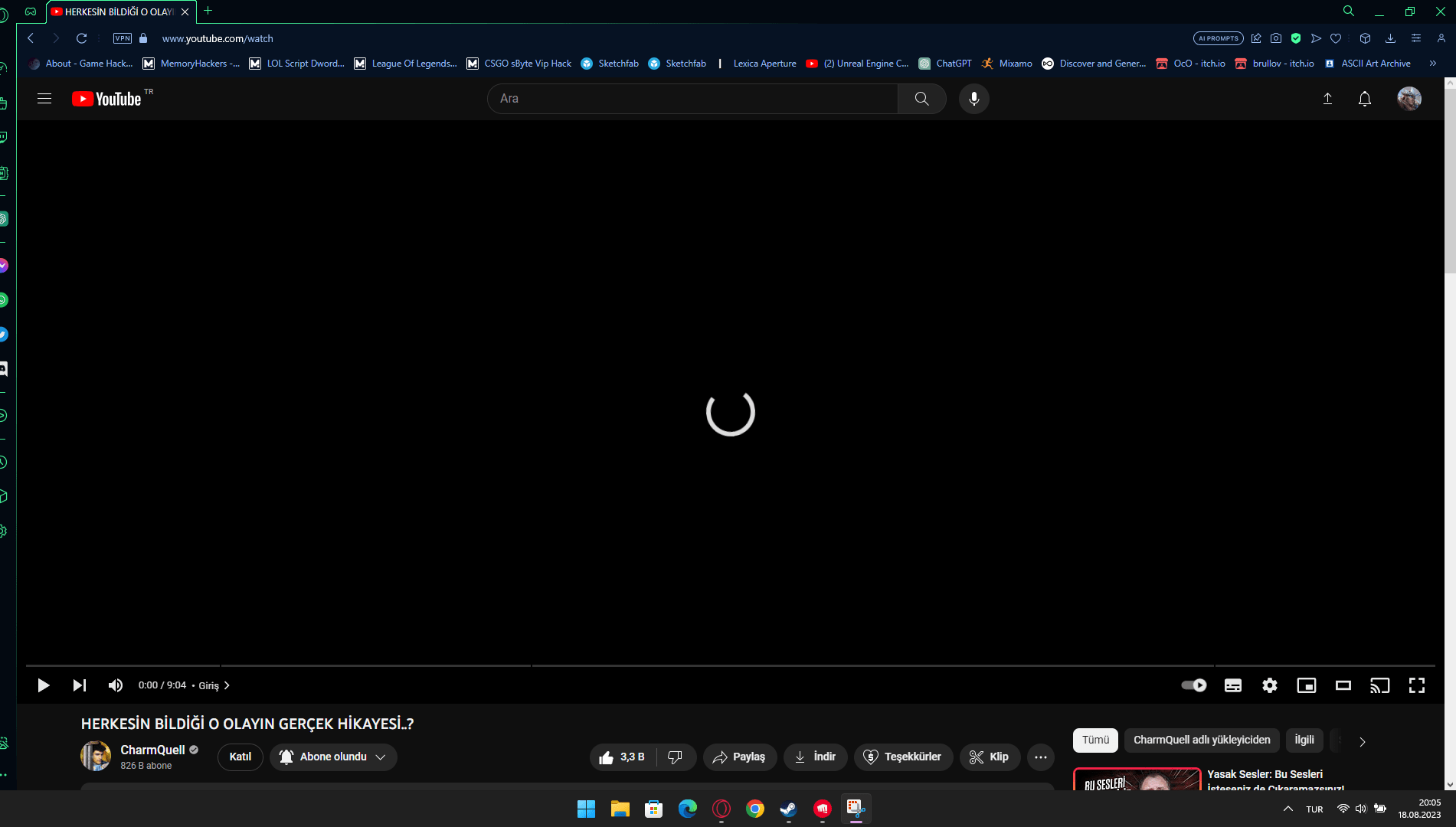This screenshot has height=827, width=1456.
Task: Toggle autoplay switch in the player
Action: (x=1193, y=685)
